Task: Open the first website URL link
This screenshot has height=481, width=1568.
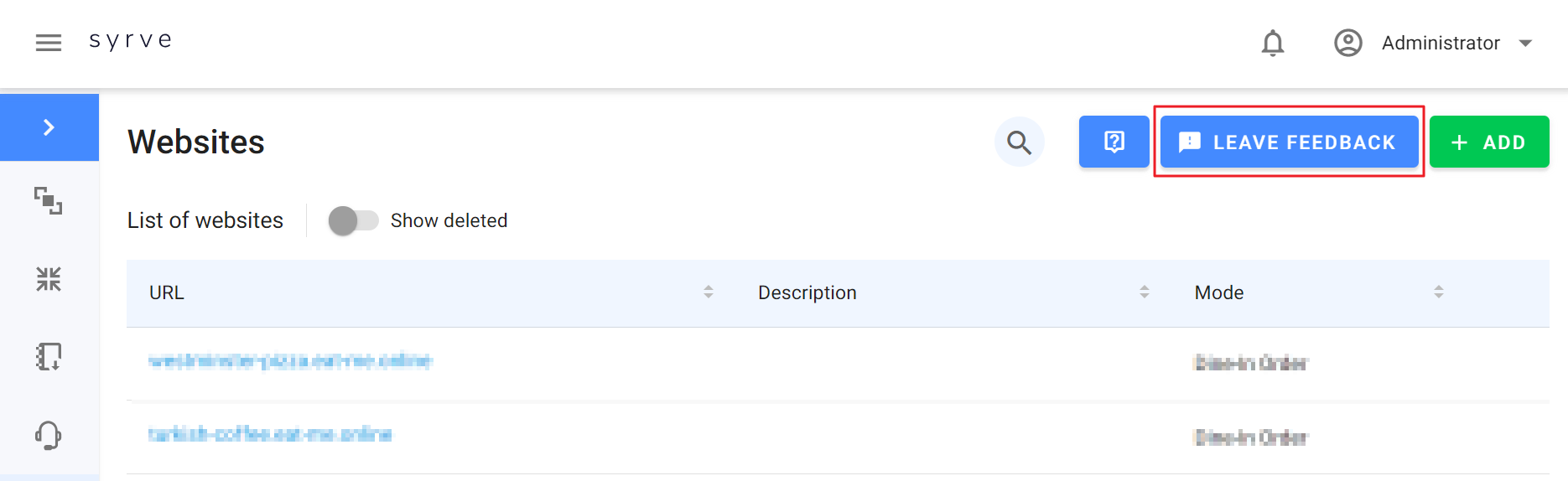Action: click(290, 361)
